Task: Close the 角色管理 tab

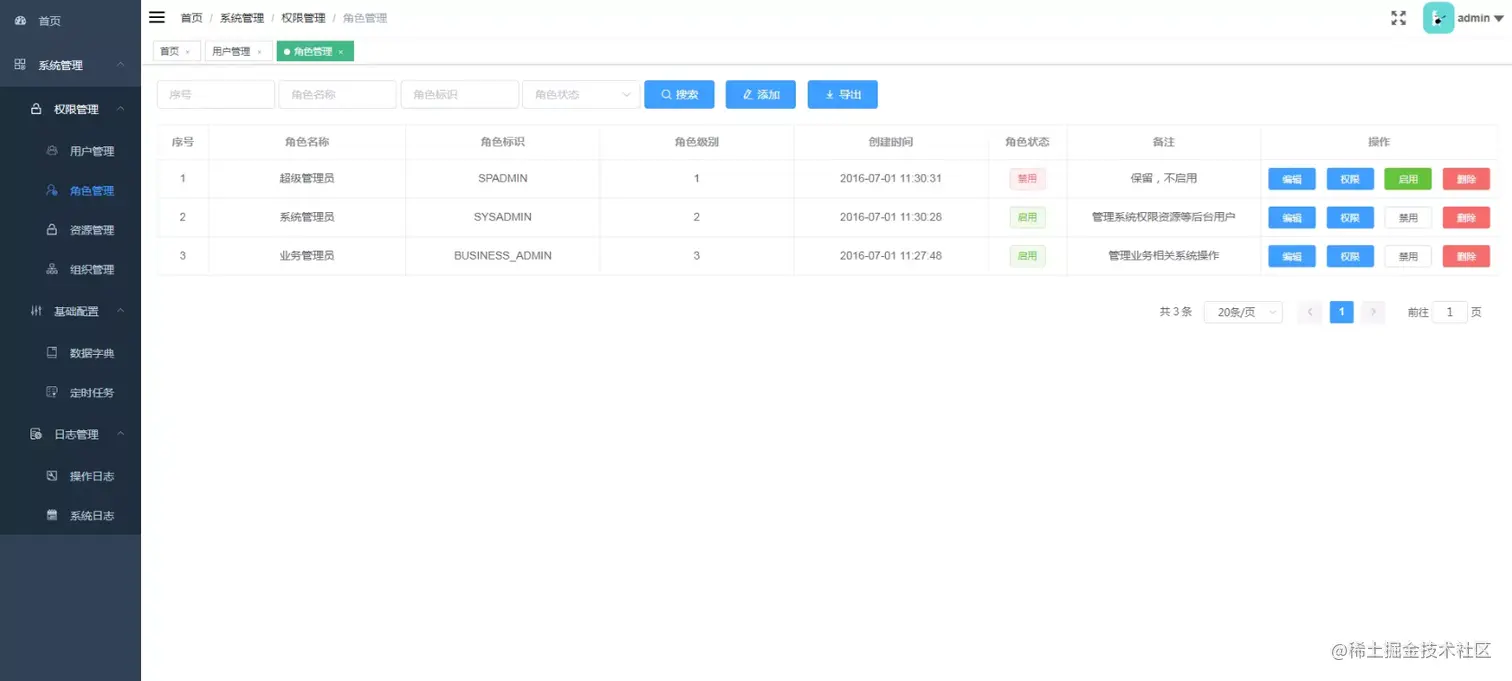Action: click(340, 52)
